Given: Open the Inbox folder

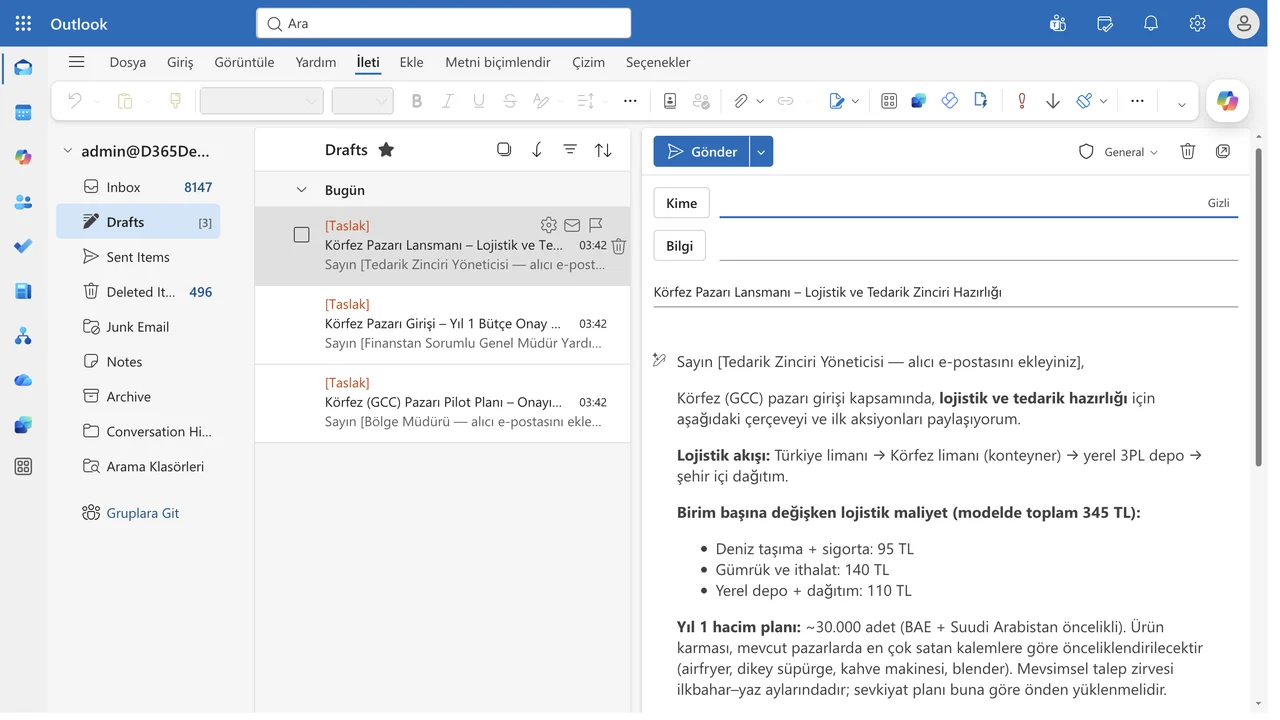Looking at the screenshot, I should coord(138,187).
